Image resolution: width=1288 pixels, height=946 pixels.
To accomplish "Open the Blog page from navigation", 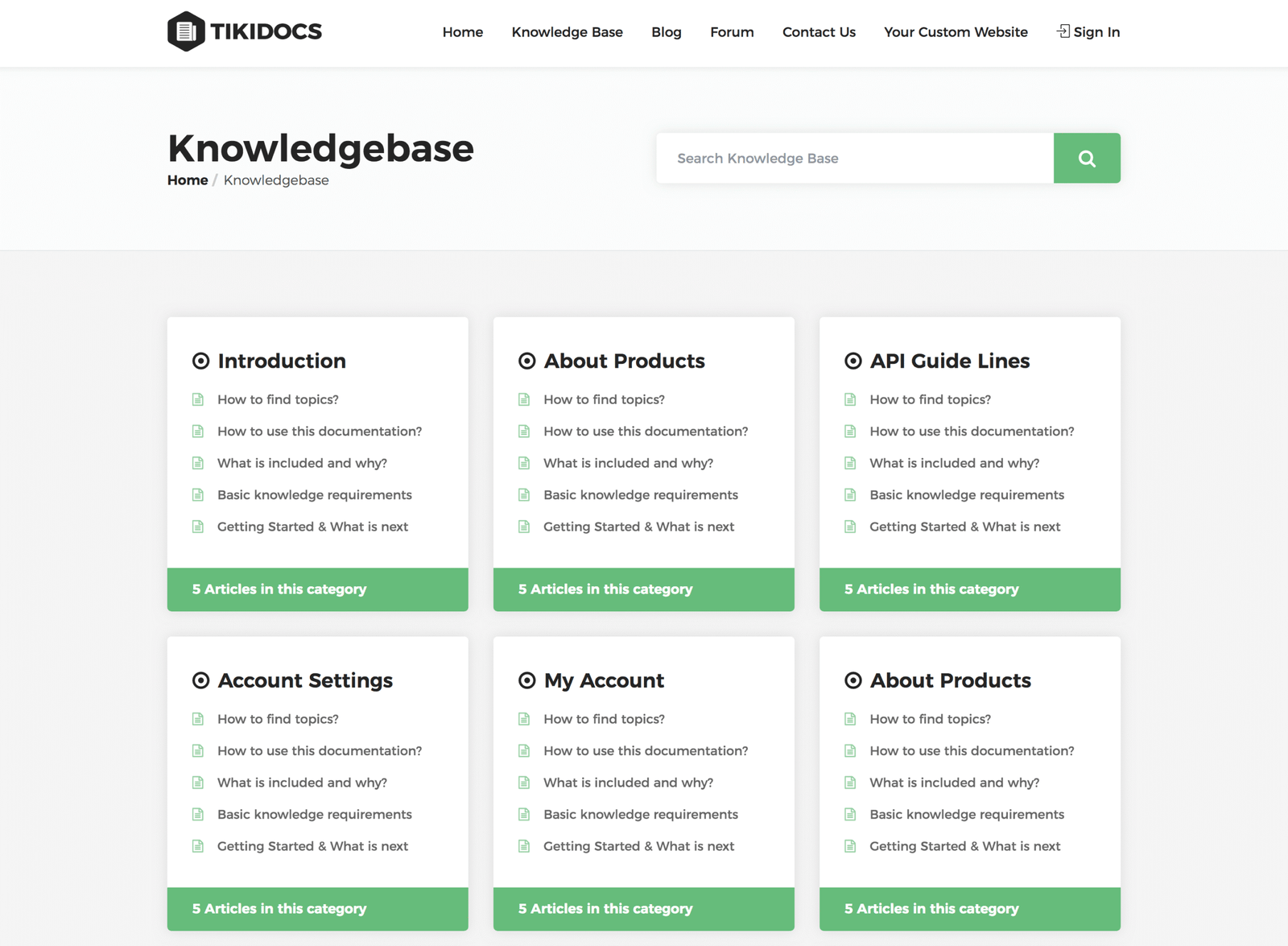I will point(666,32).
